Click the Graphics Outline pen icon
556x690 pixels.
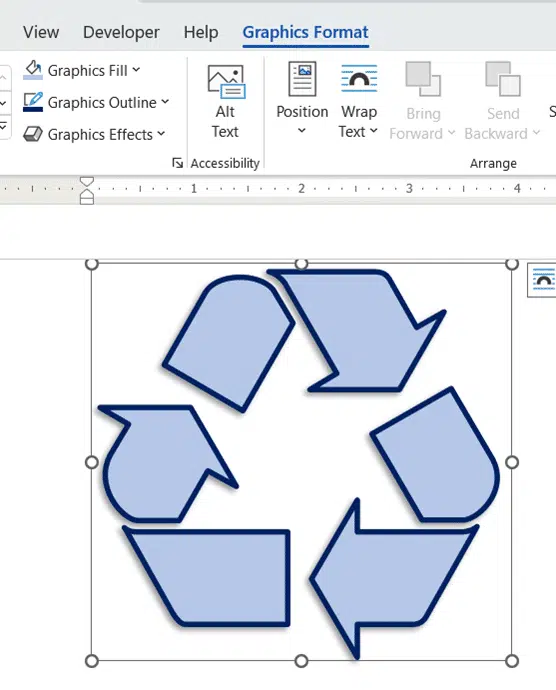pos(33,102)
